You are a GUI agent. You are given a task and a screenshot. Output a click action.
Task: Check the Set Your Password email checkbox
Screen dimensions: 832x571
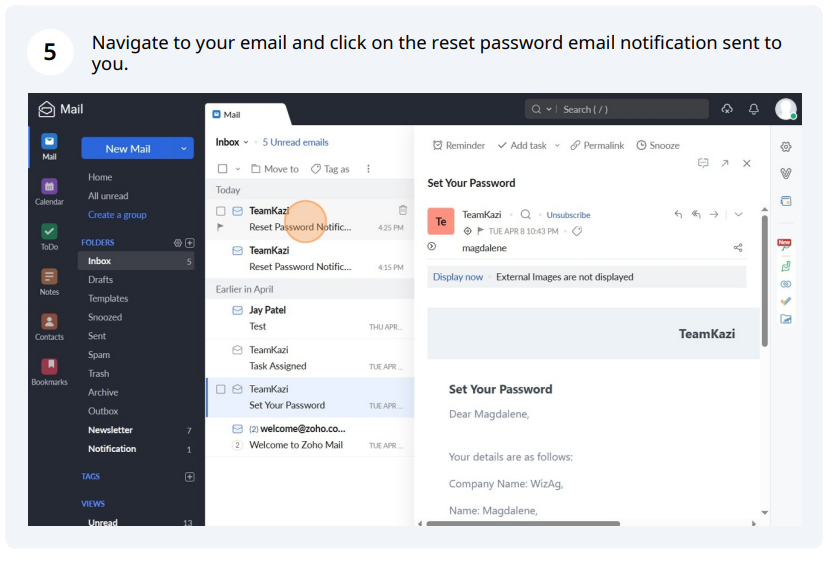221,390
